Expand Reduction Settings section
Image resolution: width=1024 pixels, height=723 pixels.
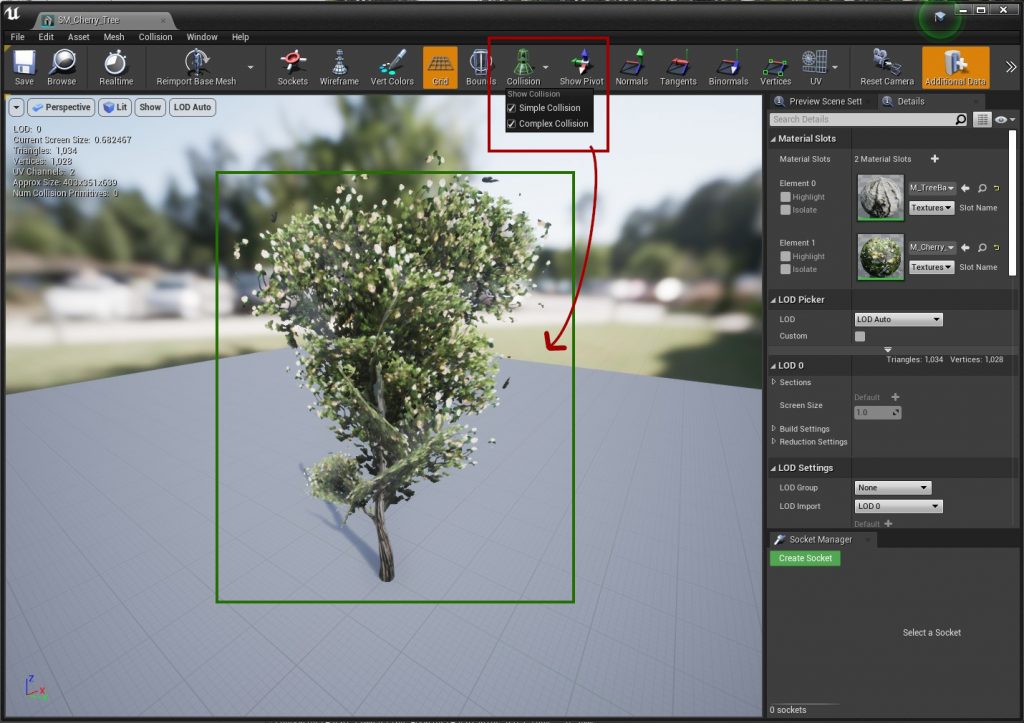[x=774, y=442]
